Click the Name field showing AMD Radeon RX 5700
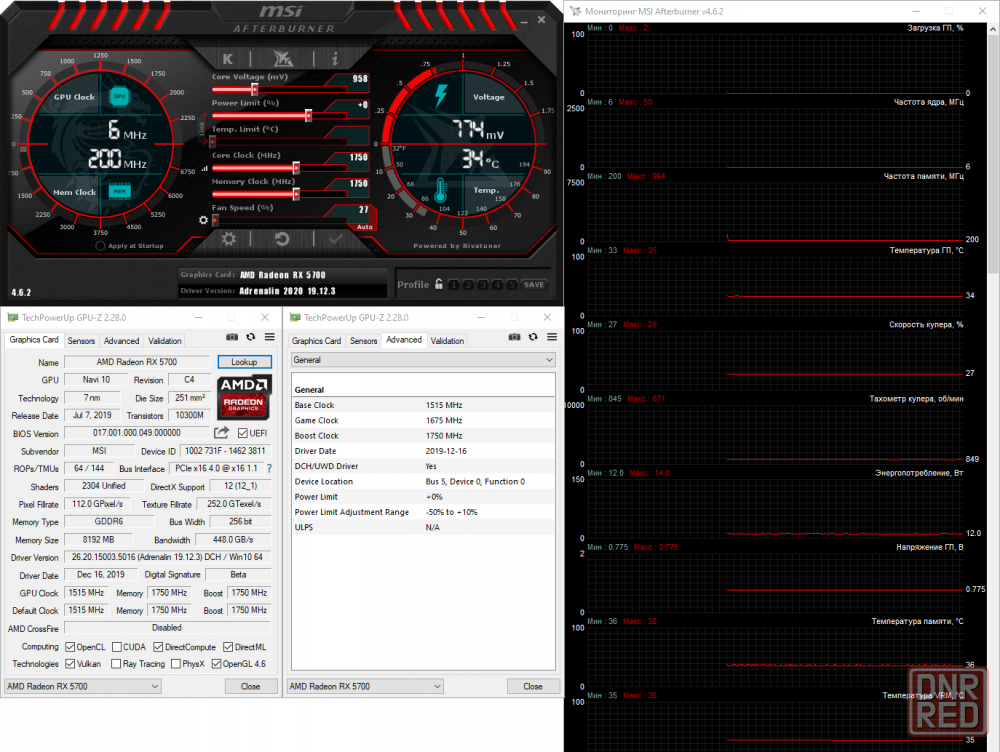This screenshot has height=752, width=1000. click(x=136, y=362)
